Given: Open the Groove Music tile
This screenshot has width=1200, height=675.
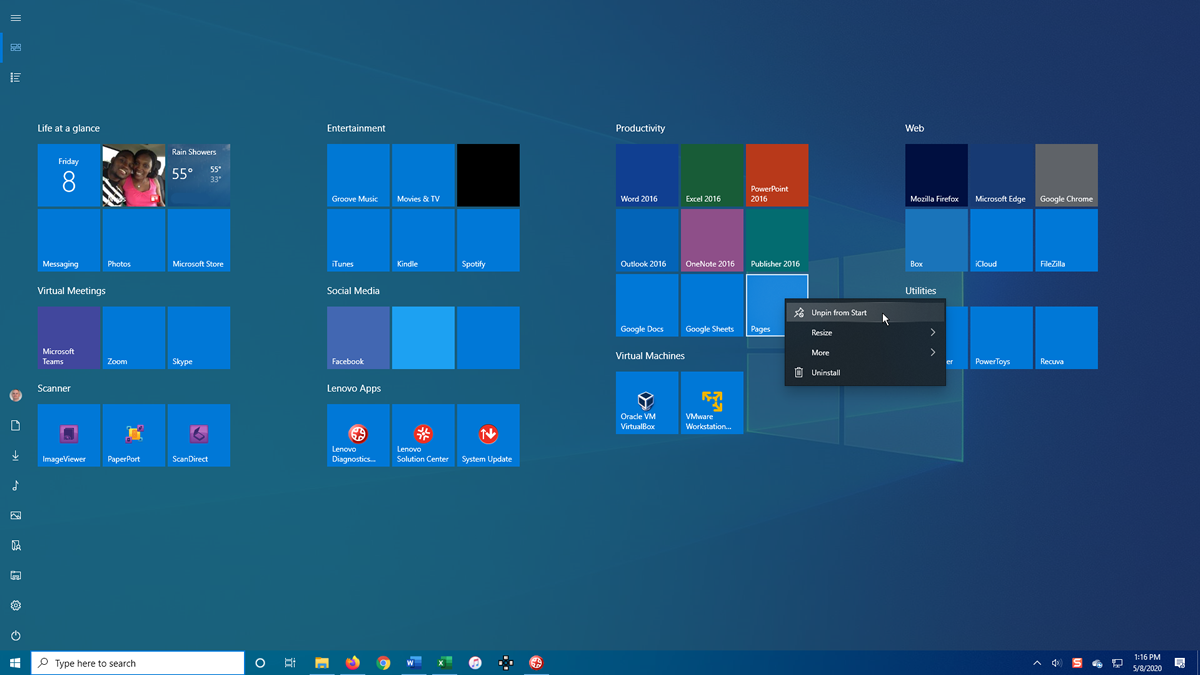Looking at the screenshot, I should point(358,175).
